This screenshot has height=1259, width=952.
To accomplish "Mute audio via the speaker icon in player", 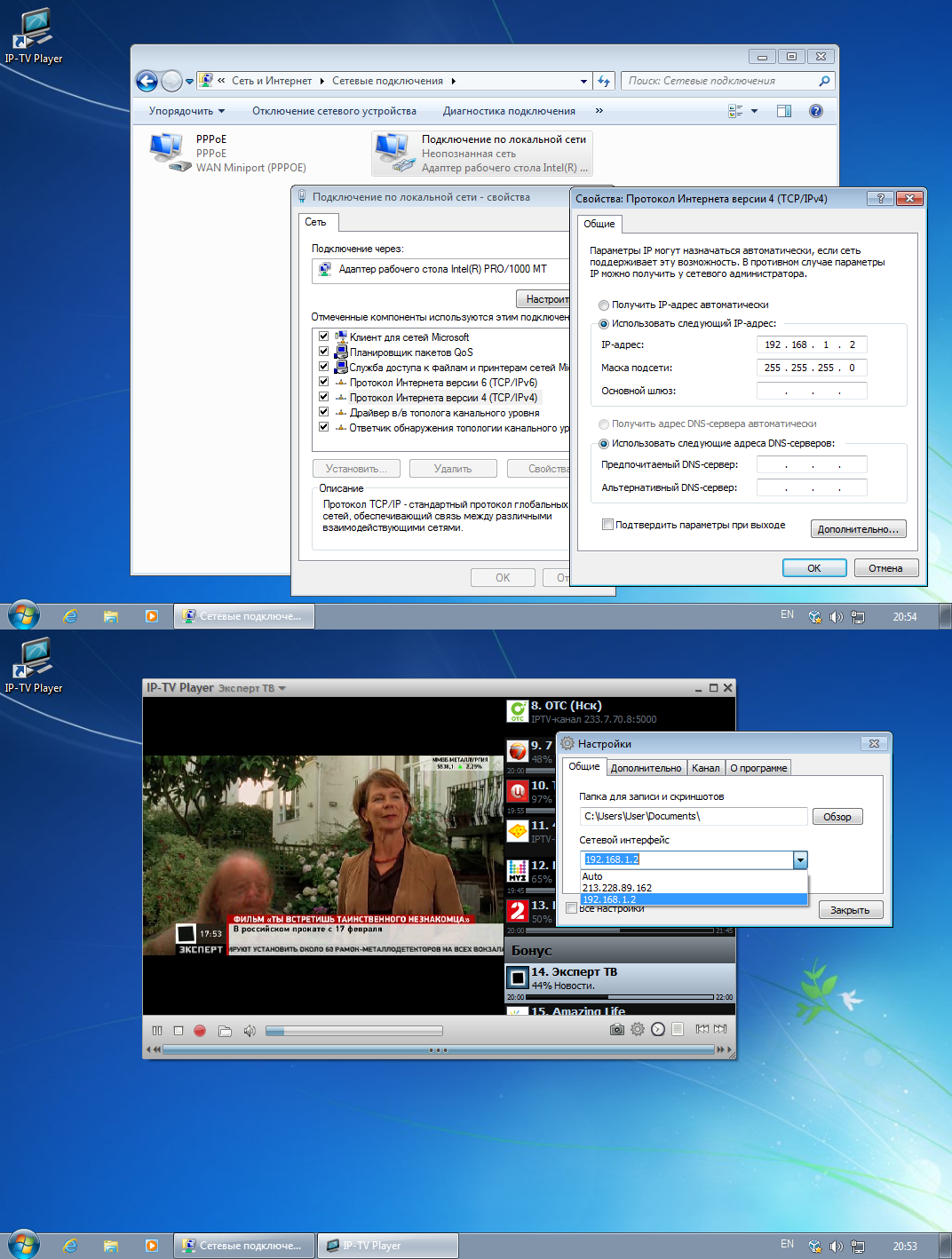I will [250, 1031].
